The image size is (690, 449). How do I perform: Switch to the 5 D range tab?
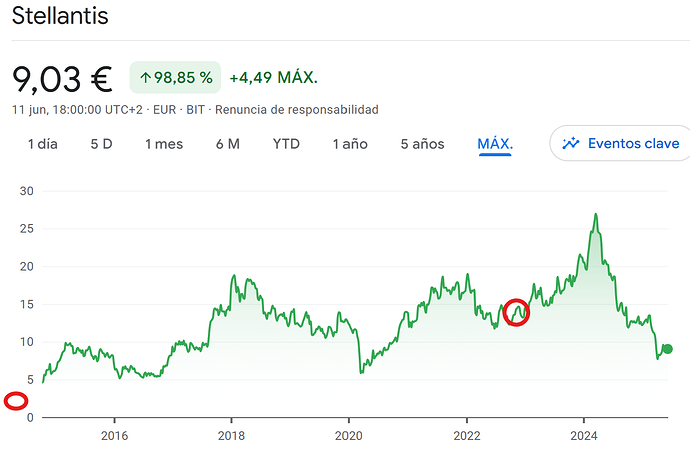tap(101, 144)
